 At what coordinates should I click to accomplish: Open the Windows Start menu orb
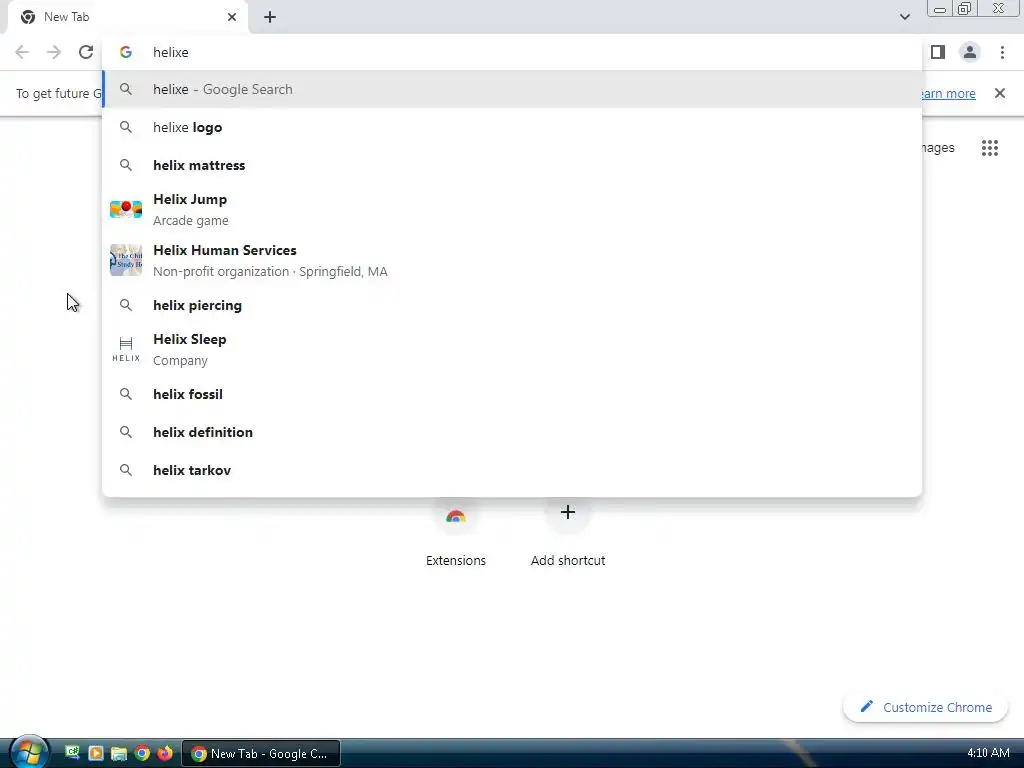[29, 752]
